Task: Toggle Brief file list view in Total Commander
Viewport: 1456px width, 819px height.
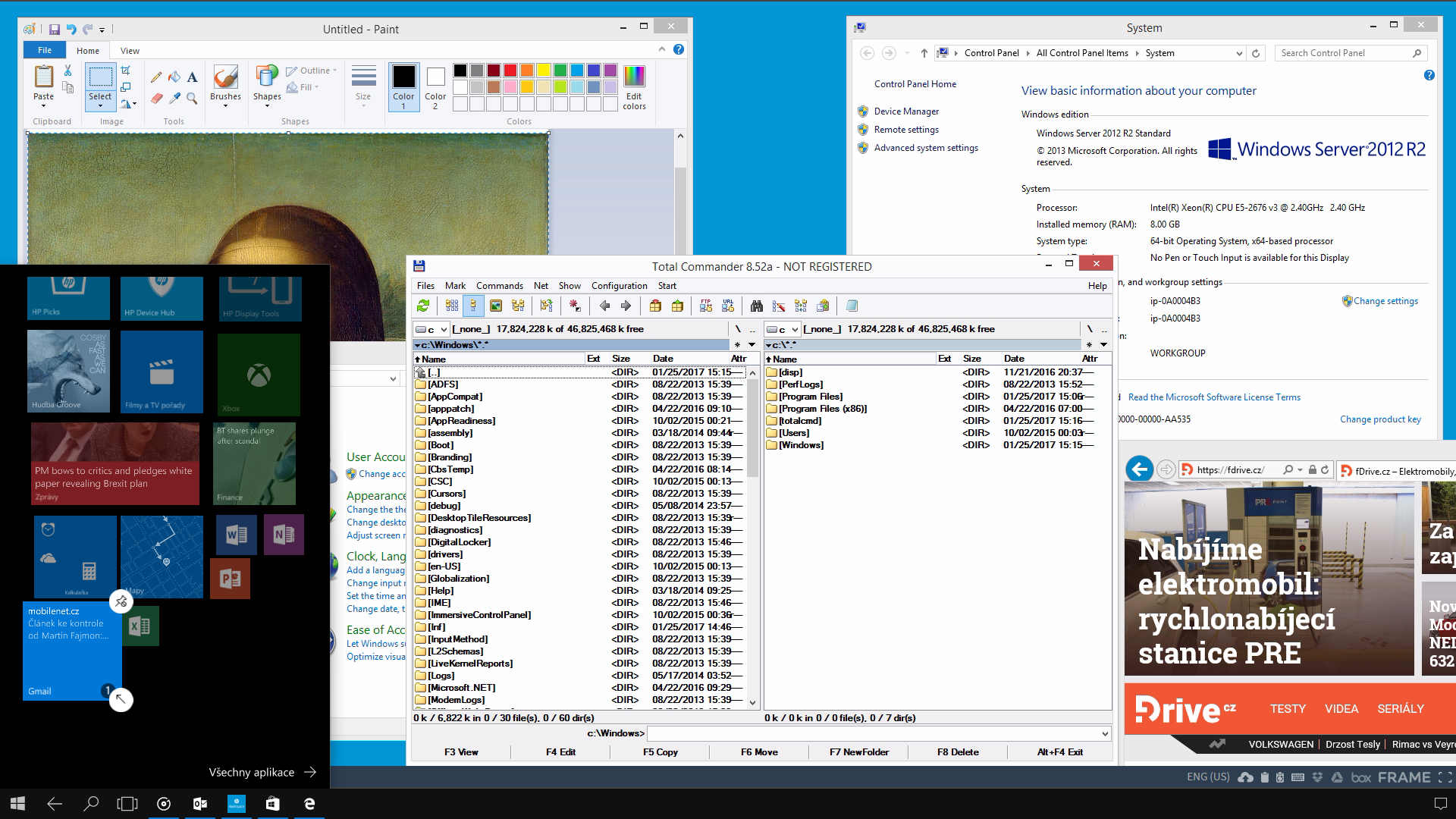Action: [452, 306]
